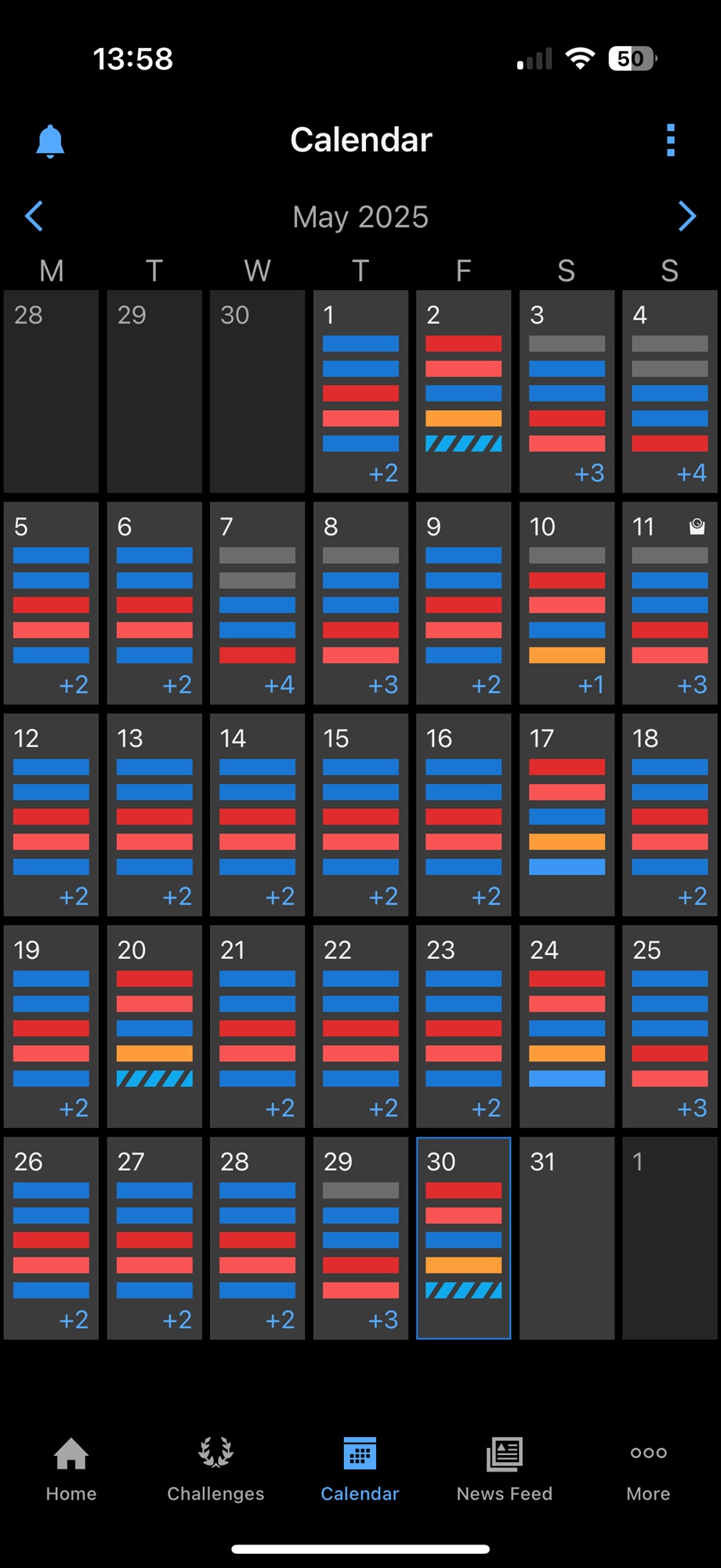Open the three-dot options menu
Viewport: 721px width, 1568px height.
coord(671,140)
